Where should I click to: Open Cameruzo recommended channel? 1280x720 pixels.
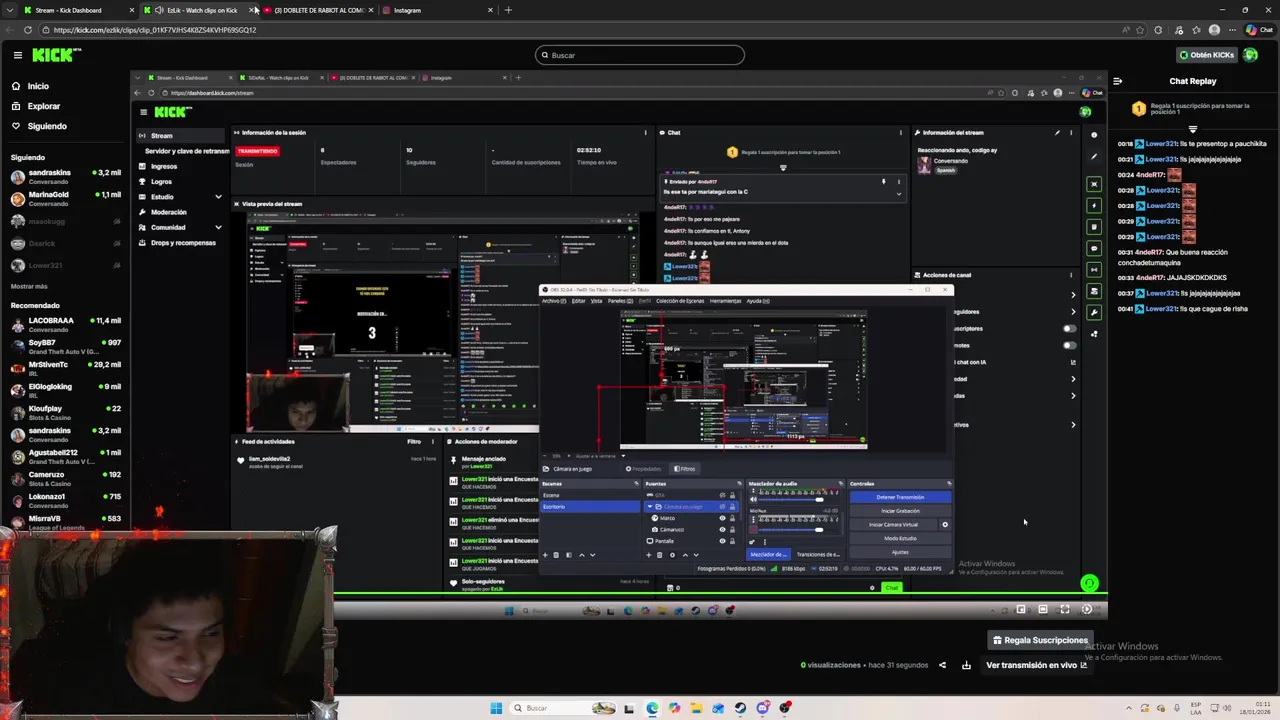click(65, 479)
